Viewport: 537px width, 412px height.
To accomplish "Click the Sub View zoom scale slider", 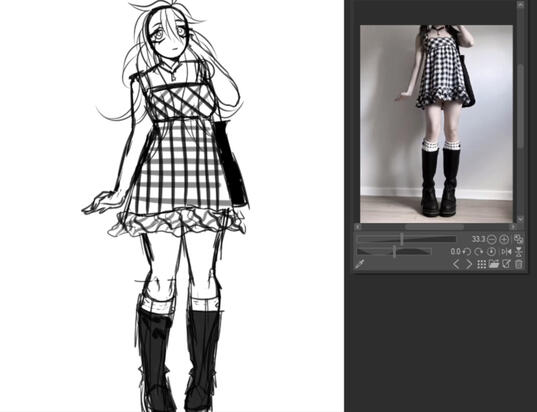I will pyautogui.click(x=407, y=239).
